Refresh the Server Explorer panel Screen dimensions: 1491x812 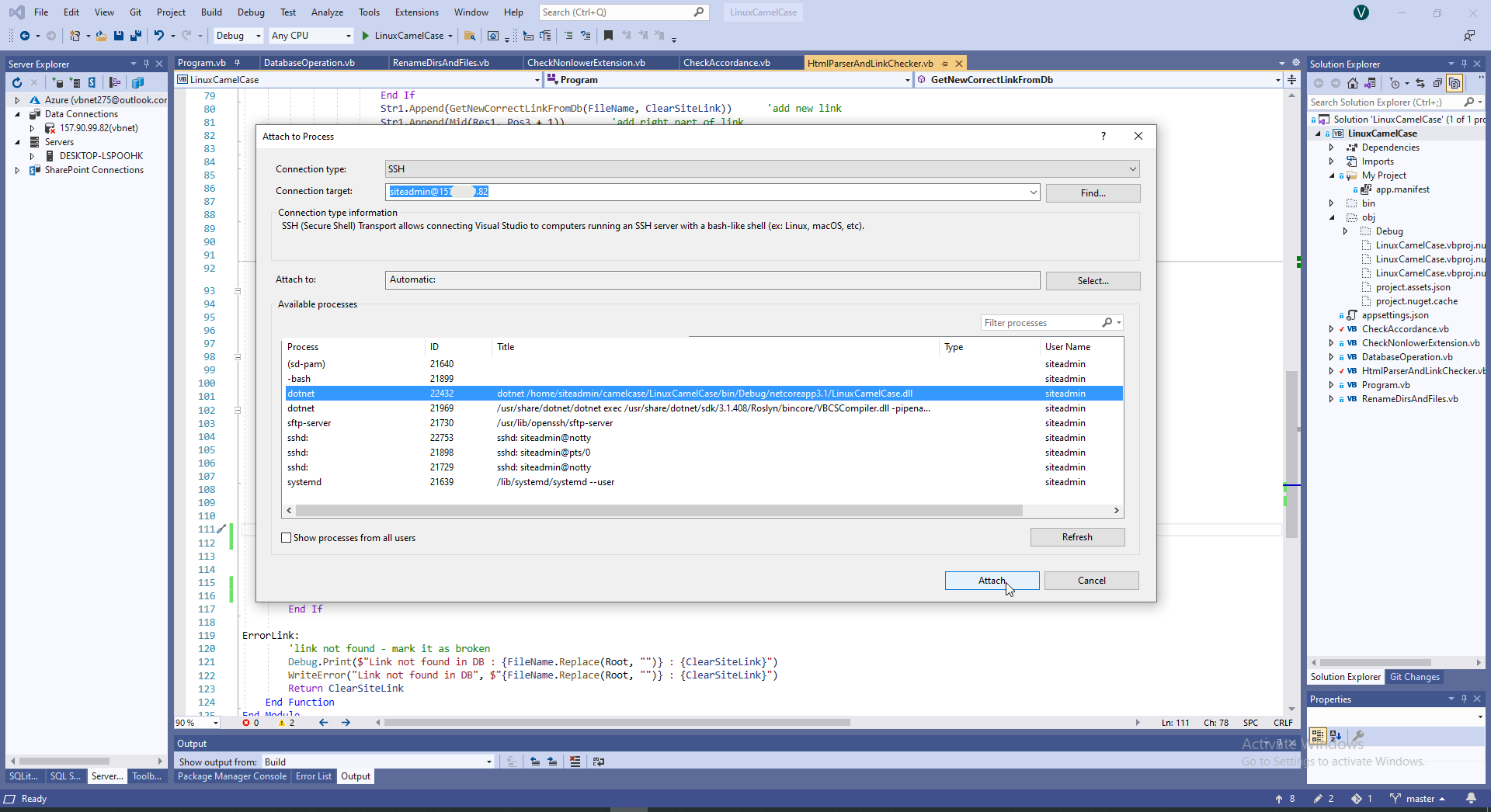coord(17,82)
